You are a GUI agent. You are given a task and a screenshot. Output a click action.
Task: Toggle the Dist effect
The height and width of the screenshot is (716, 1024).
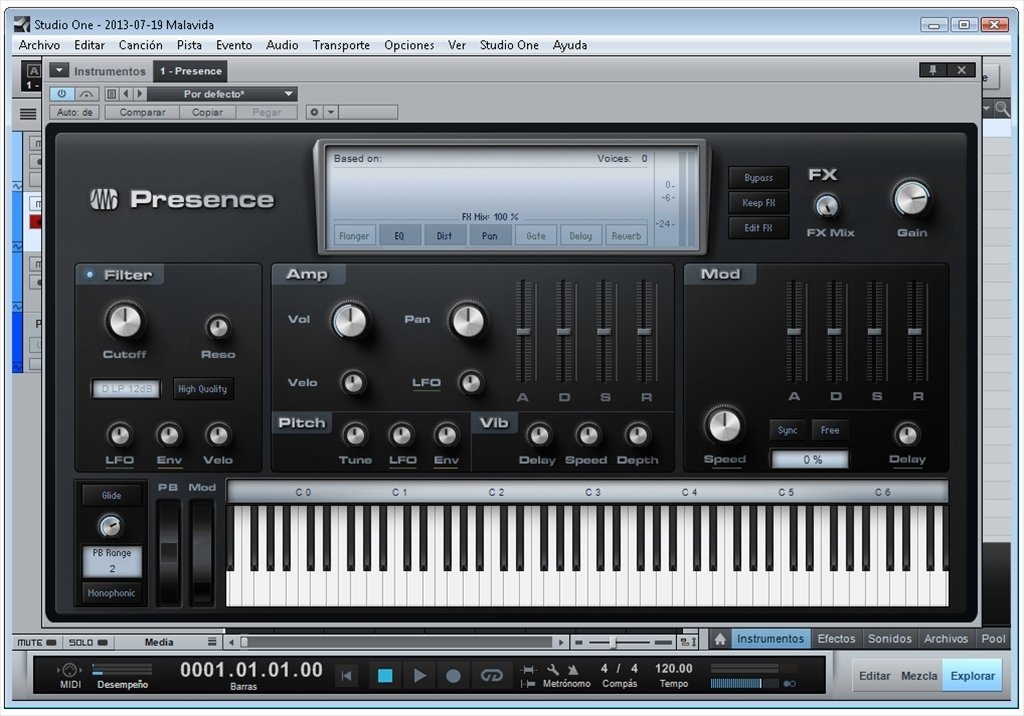click(x=444, y=236)
